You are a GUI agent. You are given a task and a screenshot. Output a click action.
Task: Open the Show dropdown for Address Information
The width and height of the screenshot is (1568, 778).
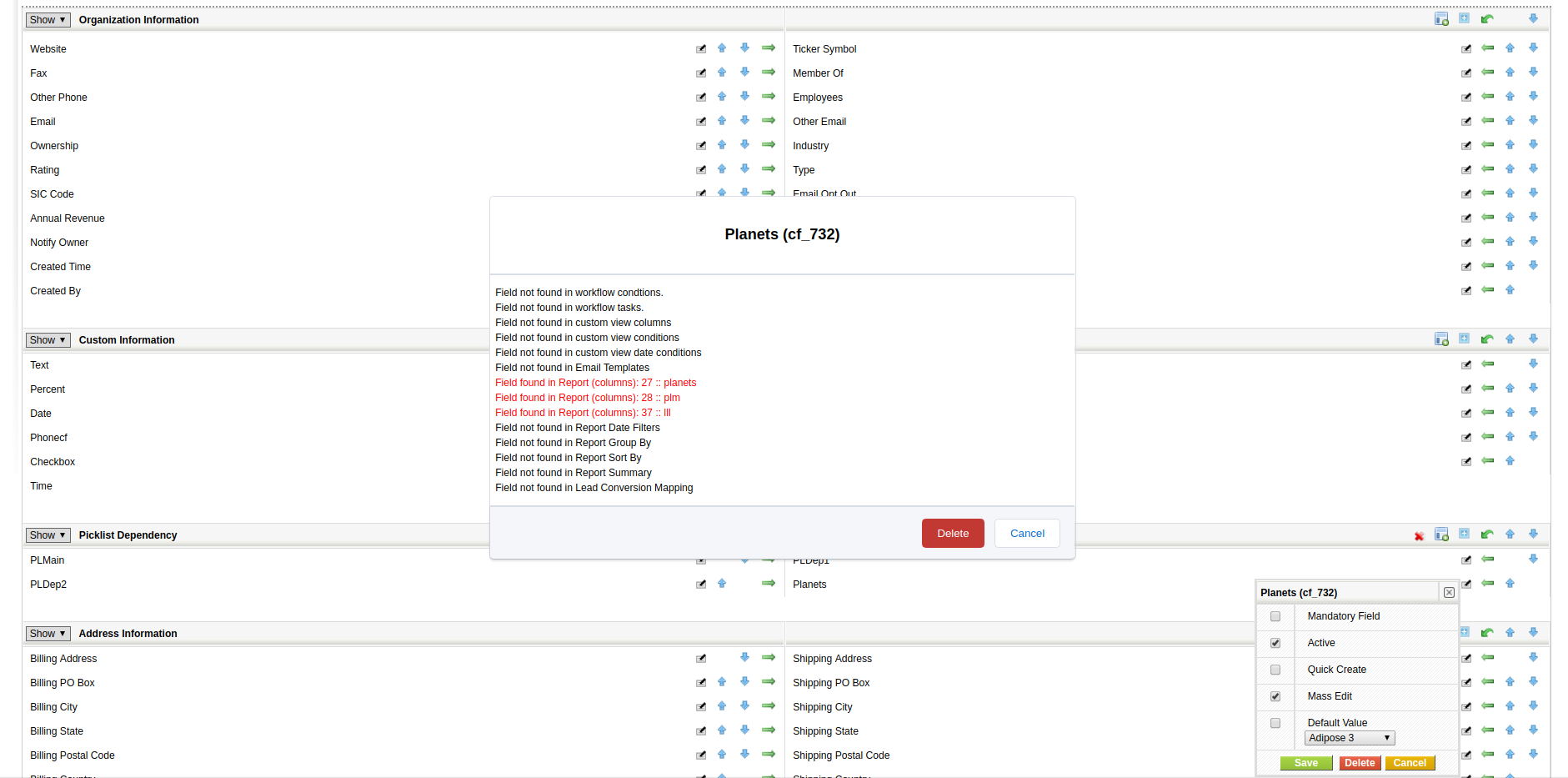pos(48,633)
